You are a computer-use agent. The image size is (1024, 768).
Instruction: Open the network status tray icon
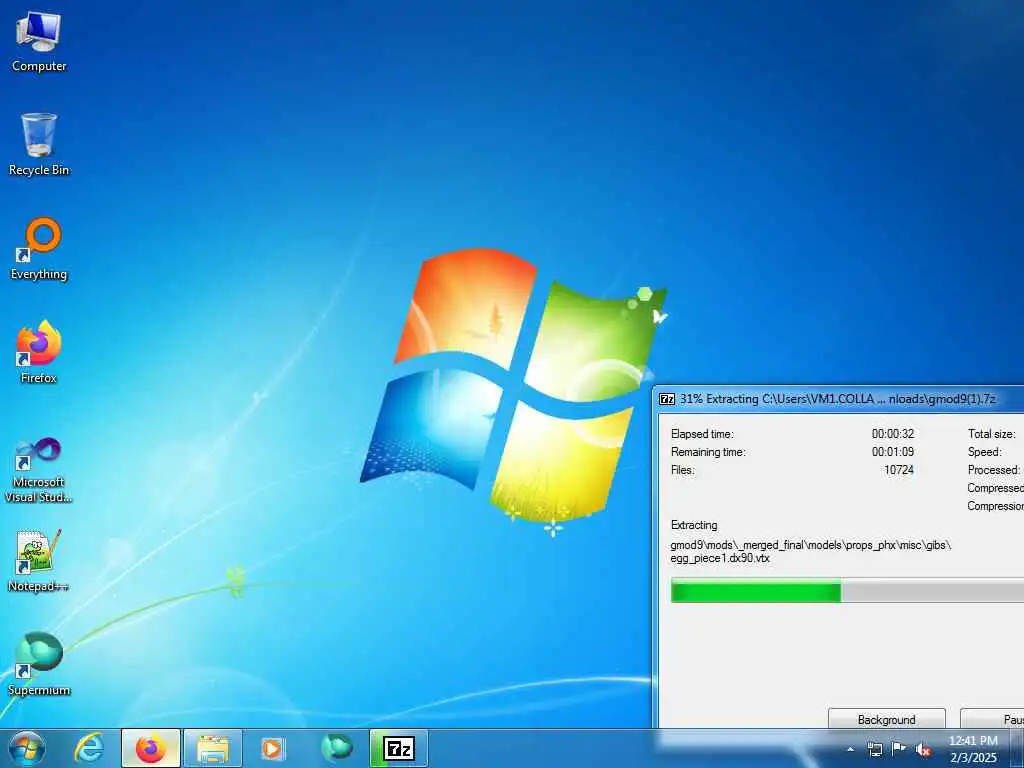(875, 749)
